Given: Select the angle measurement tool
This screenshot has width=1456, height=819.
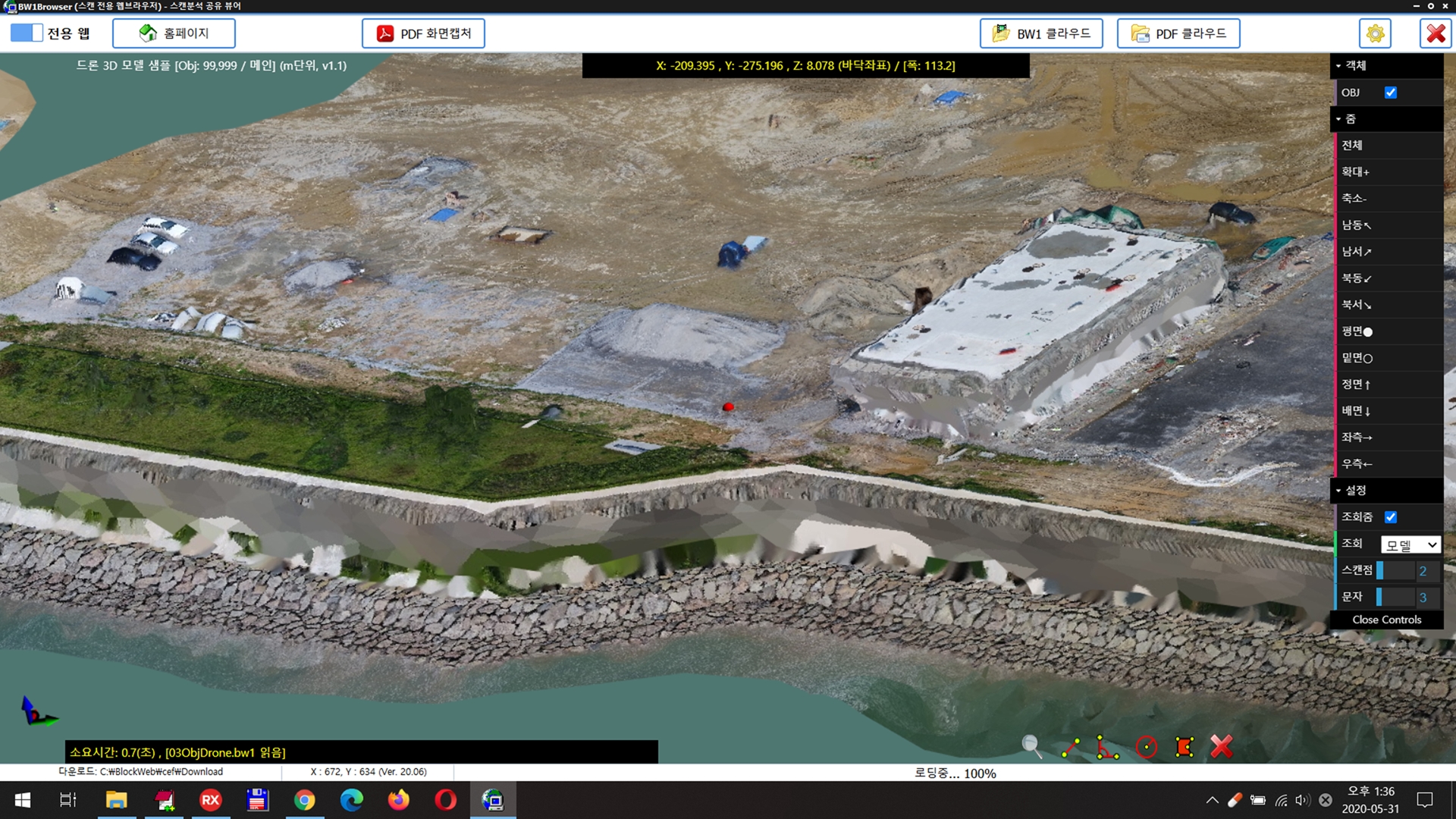Looking at the screenshot, I should (1107, 747).
